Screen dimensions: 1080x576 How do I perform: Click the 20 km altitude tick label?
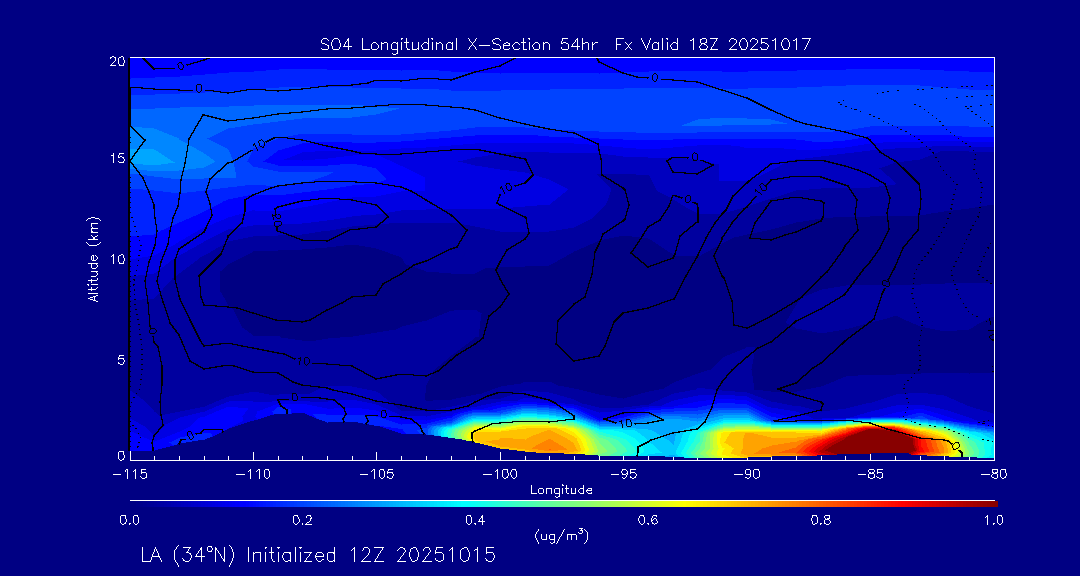click(115, 61)
